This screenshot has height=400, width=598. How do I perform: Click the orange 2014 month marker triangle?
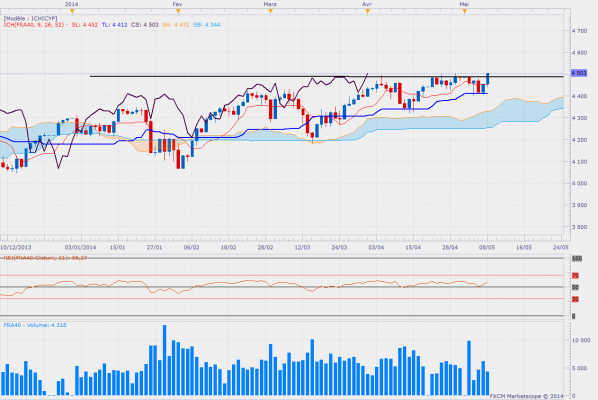72,12
